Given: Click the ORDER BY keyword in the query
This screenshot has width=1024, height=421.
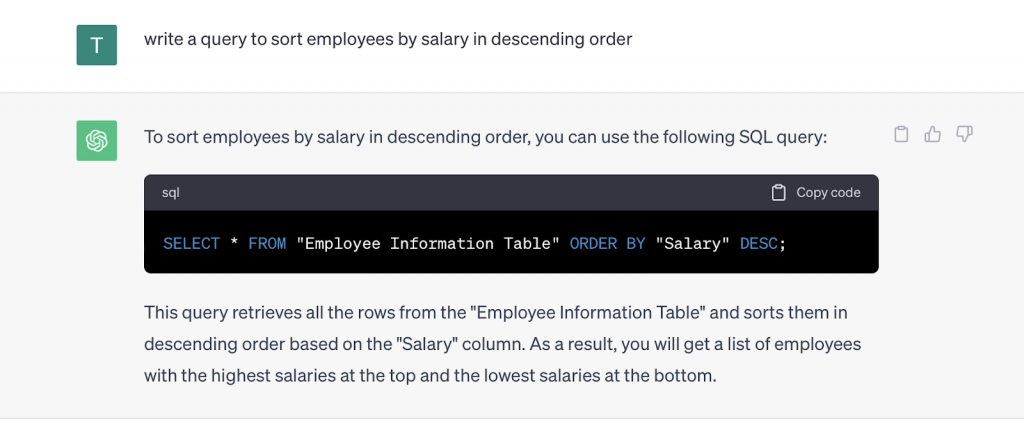Looking at the screenshot, I should coord(607,244).
